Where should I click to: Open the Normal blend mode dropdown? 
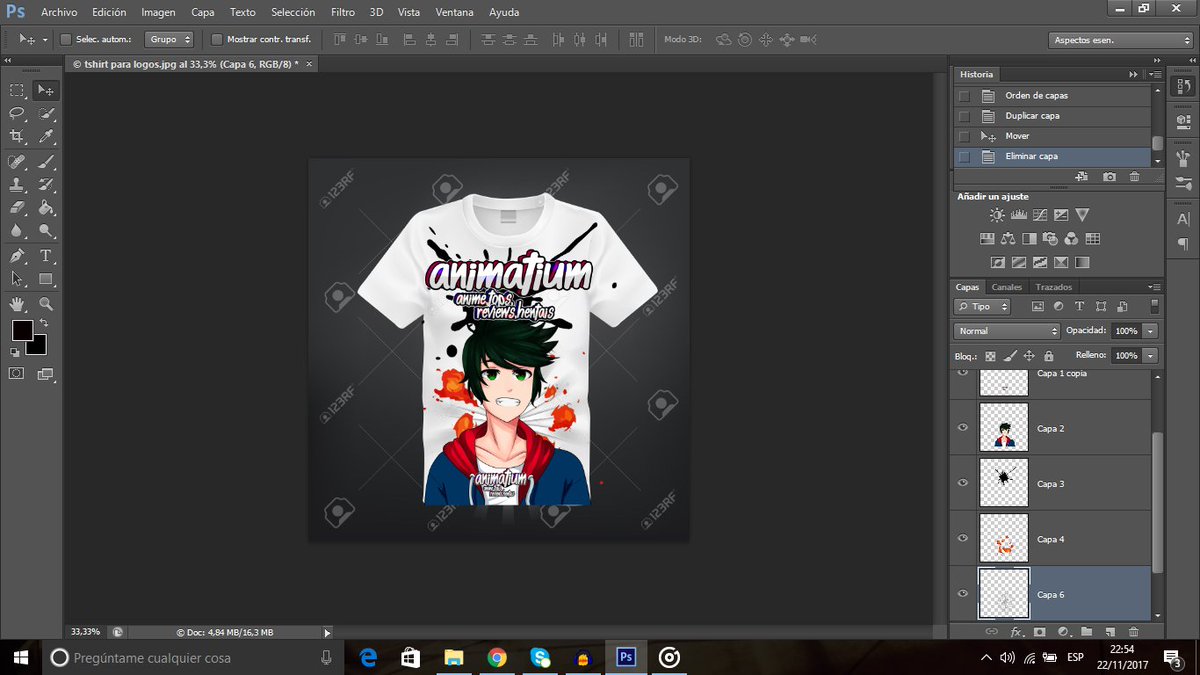click(1007, 331)
